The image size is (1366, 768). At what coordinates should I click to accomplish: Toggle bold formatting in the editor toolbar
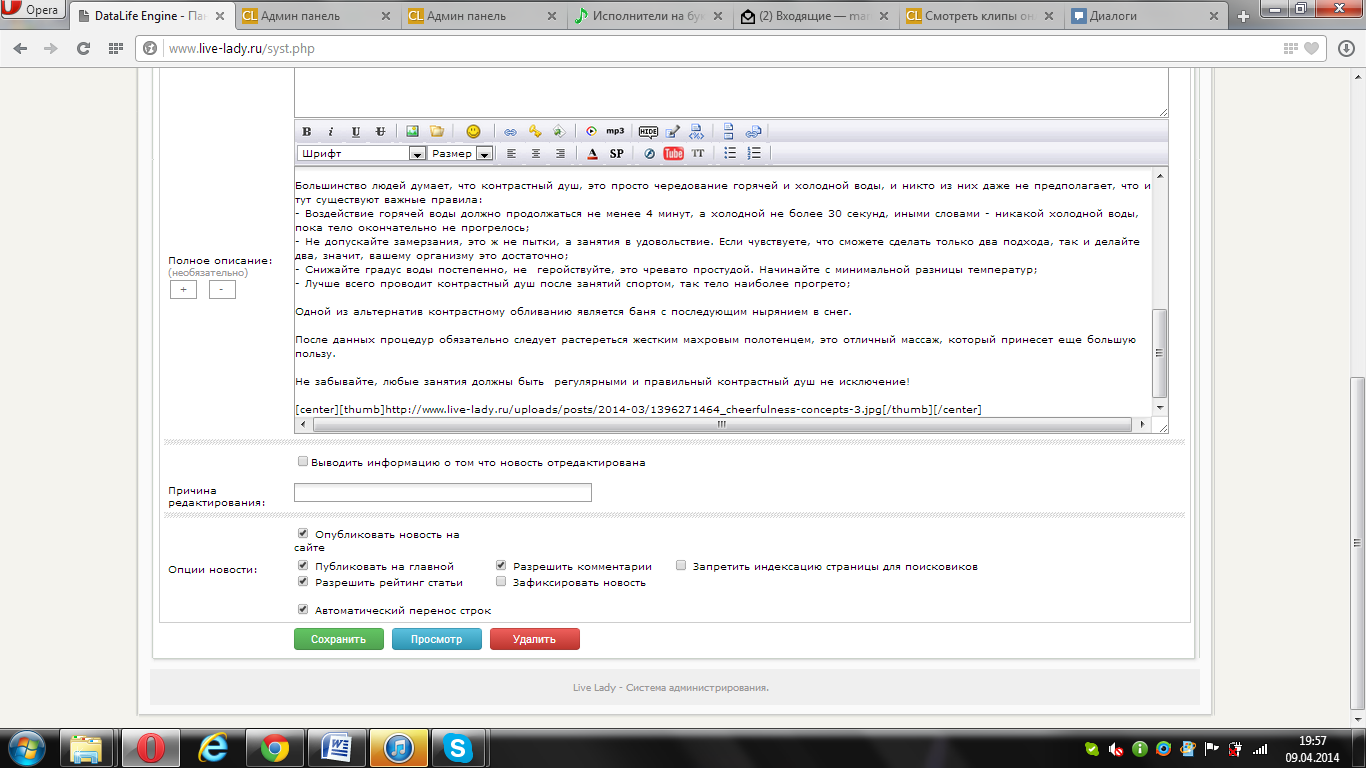click(x=307, y=132)
